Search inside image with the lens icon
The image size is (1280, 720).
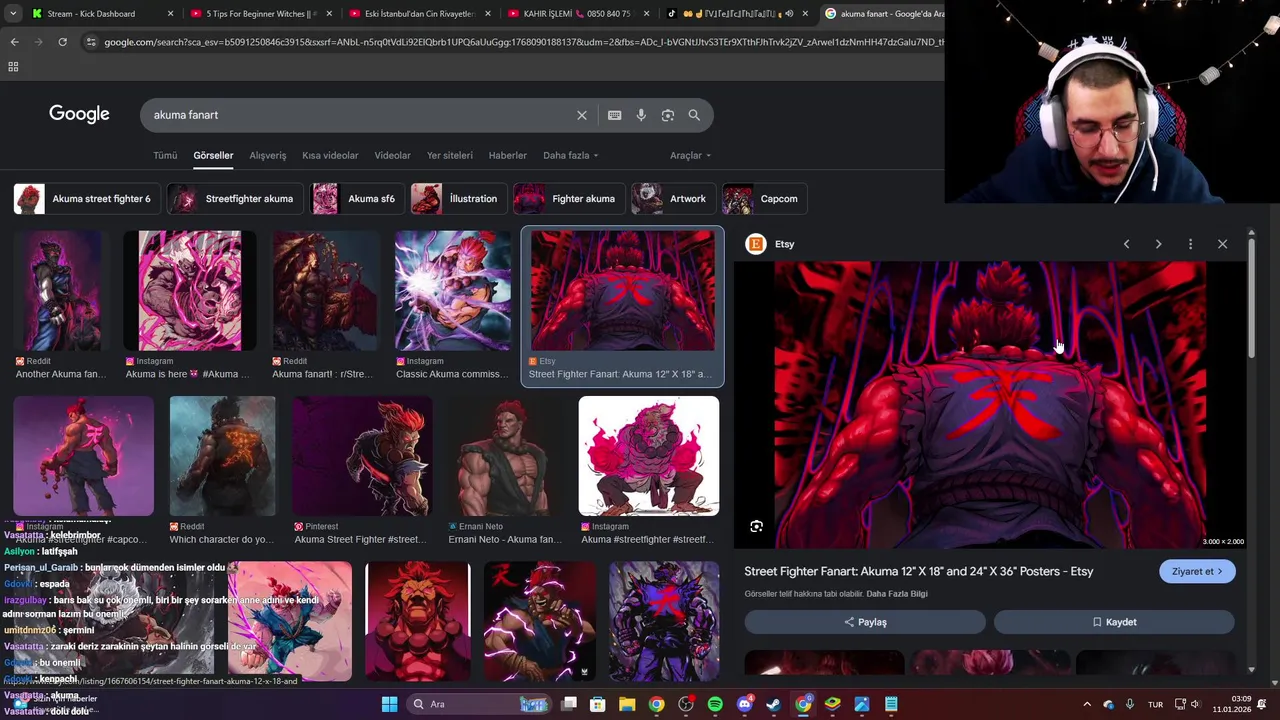[x=756, y=526]
